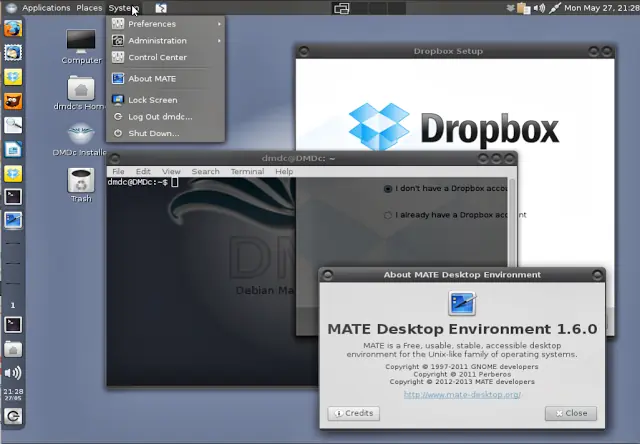Expand the Administration submenu
This screenshot has height=444, width=640.
tap(166, 41)
